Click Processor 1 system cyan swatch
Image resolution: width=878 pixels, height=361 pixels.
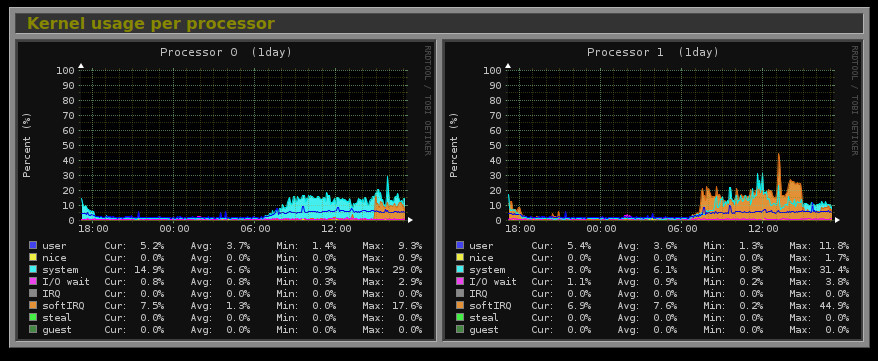click(x=460, y=269)
